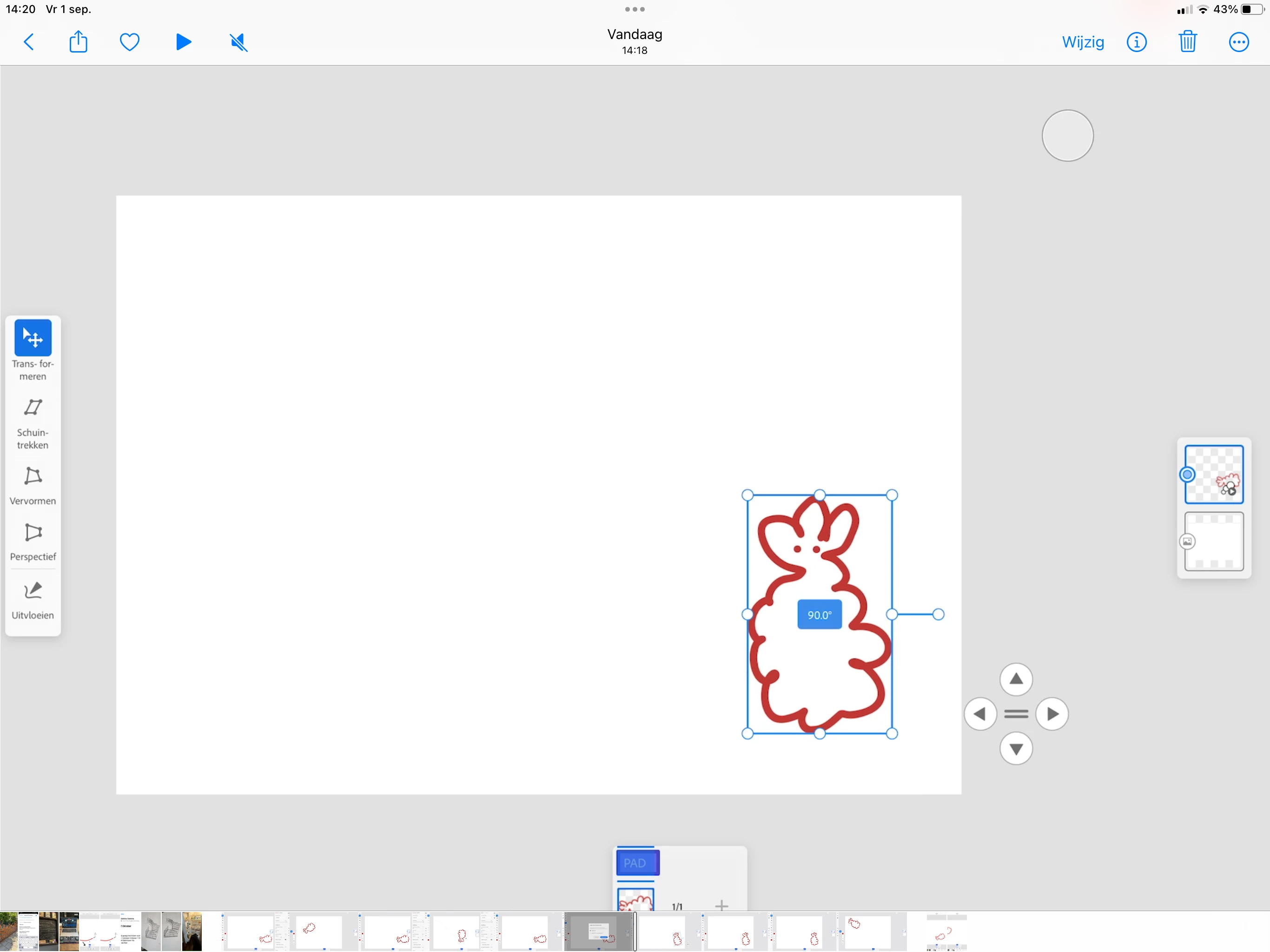Go back with the chevron arrow
The height and width of the screenshot is (952, 1270).
click(x=29, y=42)
